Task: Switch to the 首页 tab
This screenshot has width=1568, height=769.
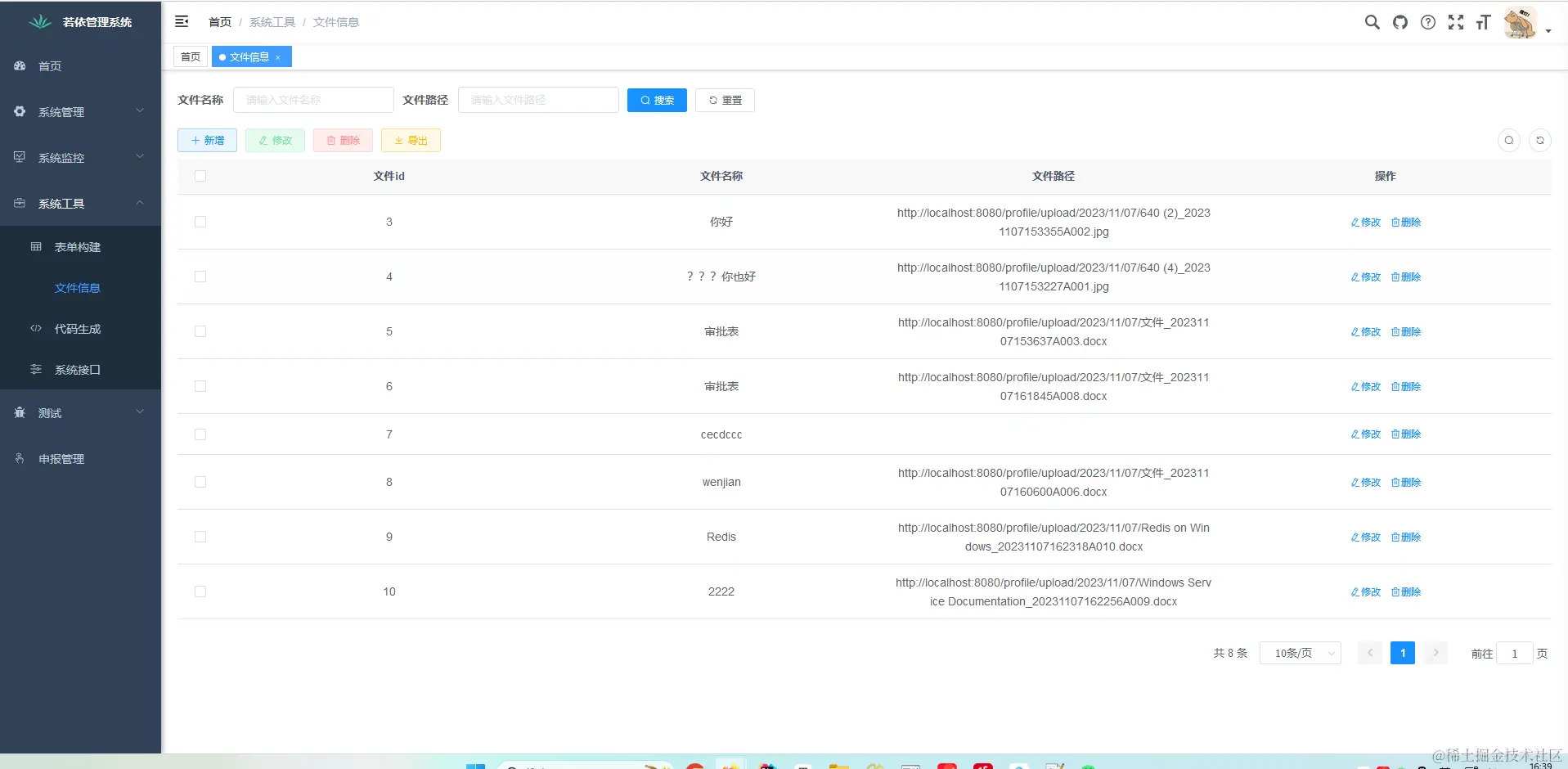Action: pos(191,56)
